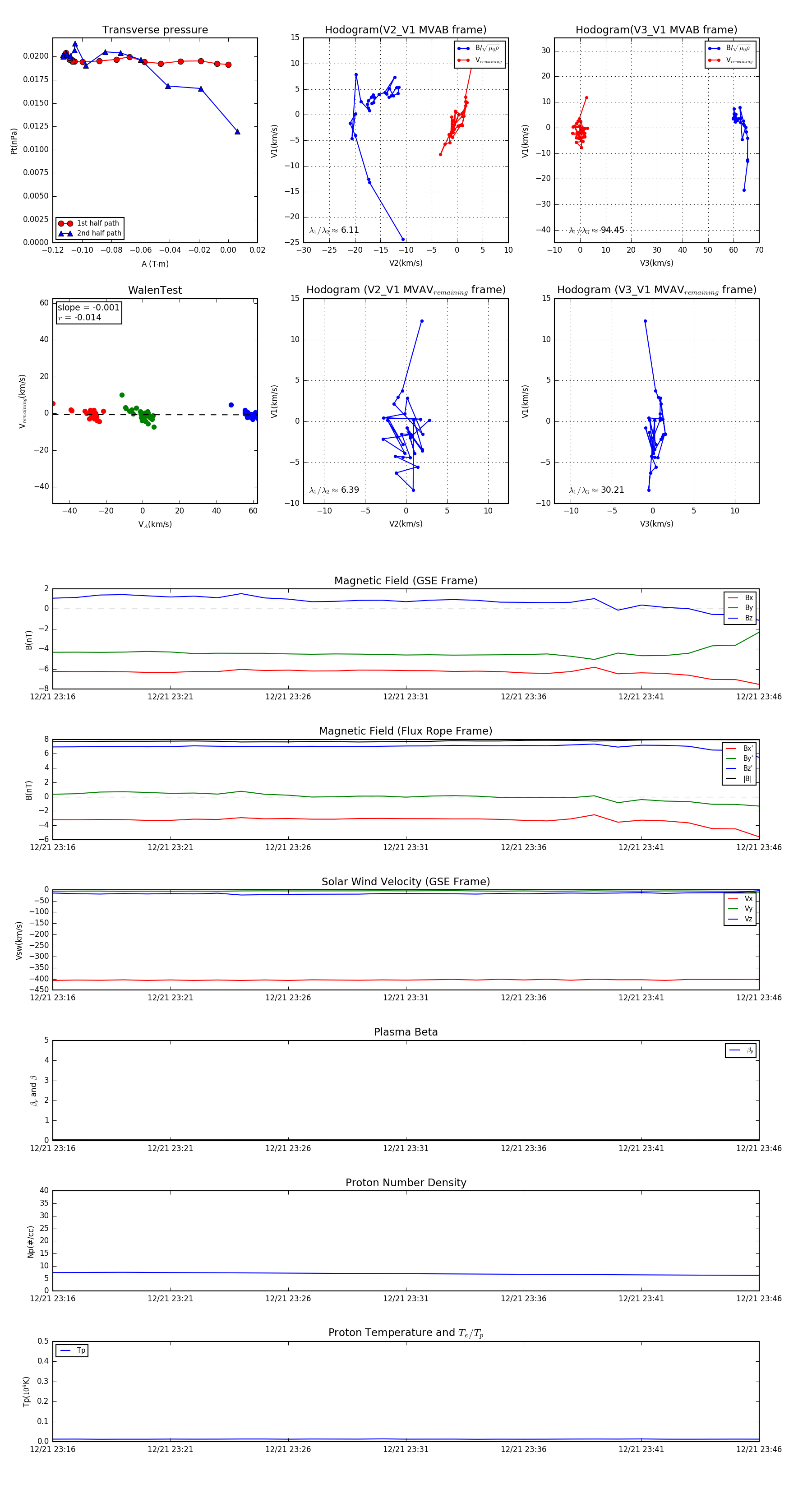Click the 'Bx' legend entry in GSE magnetic field
This screenshot has height=1489, width=812.
[x=740, y=598]
